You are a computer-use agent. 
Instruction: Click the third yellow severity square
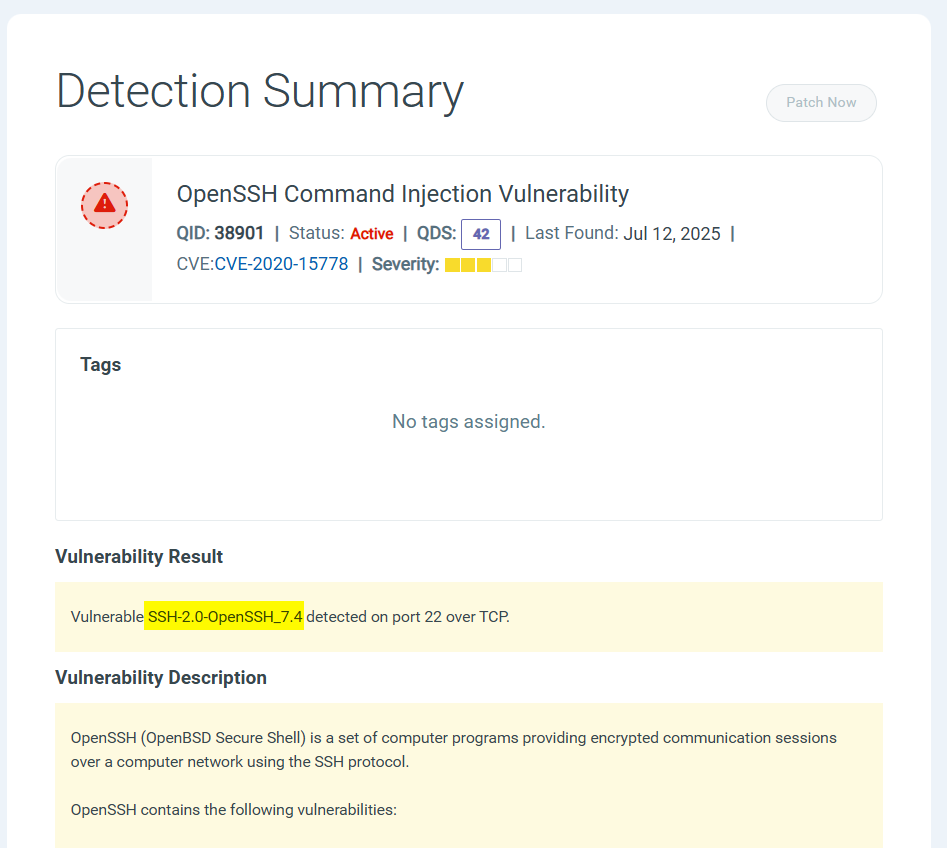click(484, 265)
